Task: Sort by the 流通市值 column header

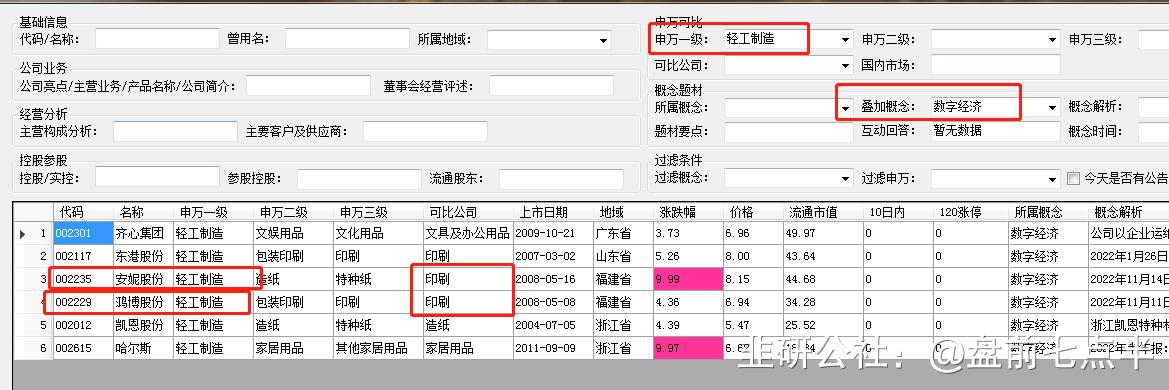Action: point(823,212)
